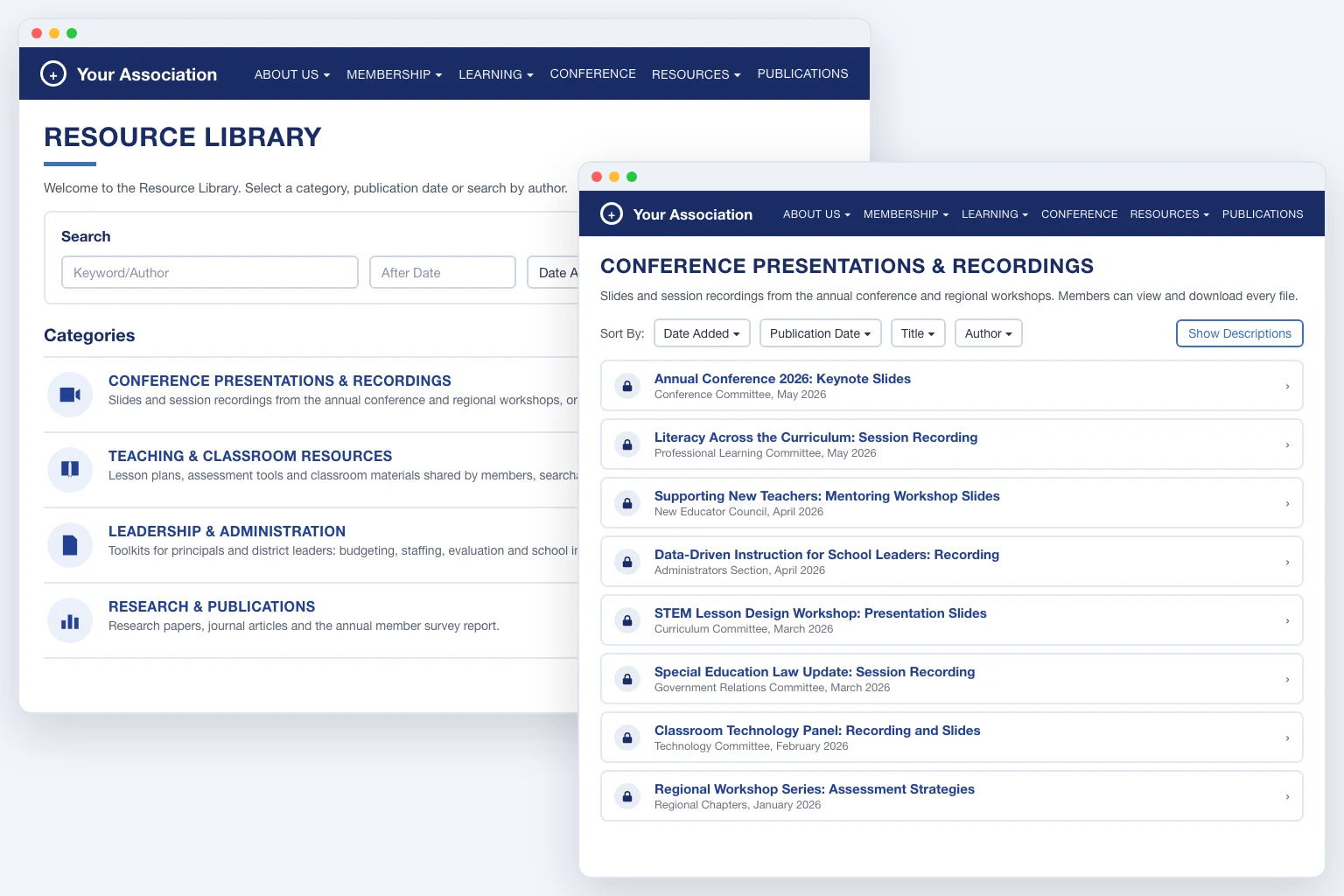The height and width of the screenshot is (896, 1344).
Task: Open Literacy Across the Curriculum: Session Recording
Action: point(816,437)
